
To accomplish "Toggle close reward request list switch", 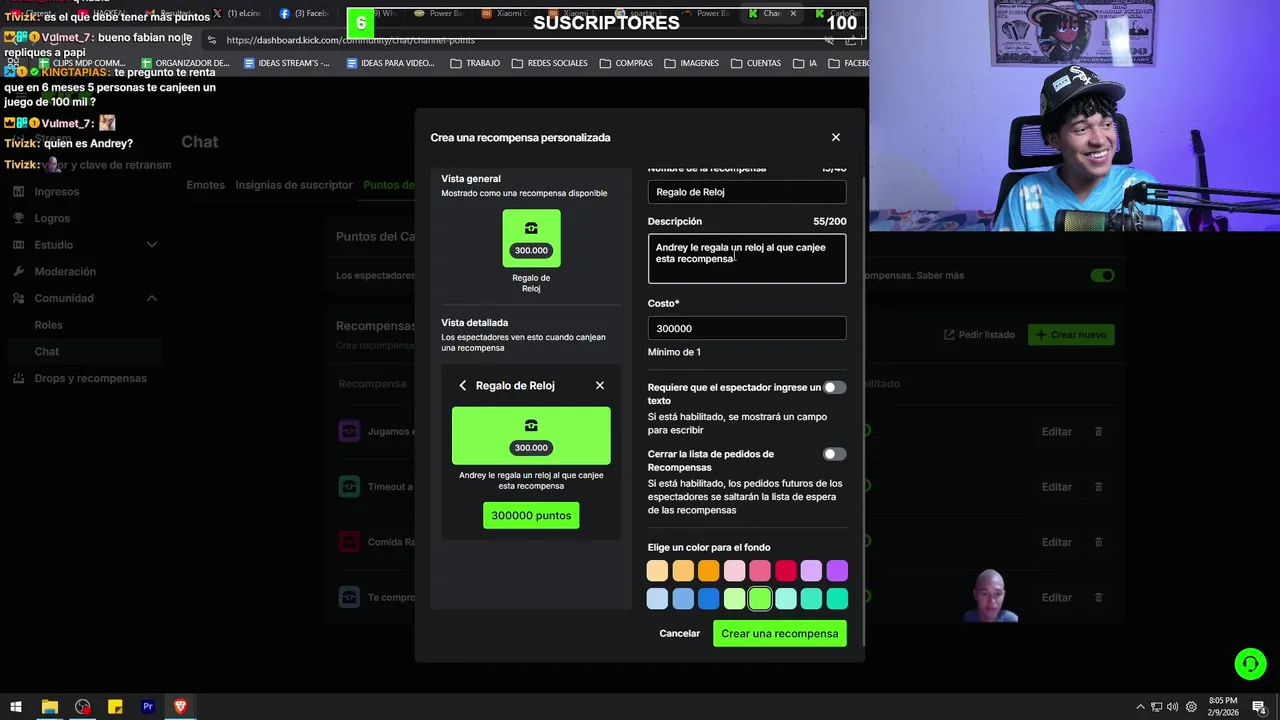I will pos(834,454).
